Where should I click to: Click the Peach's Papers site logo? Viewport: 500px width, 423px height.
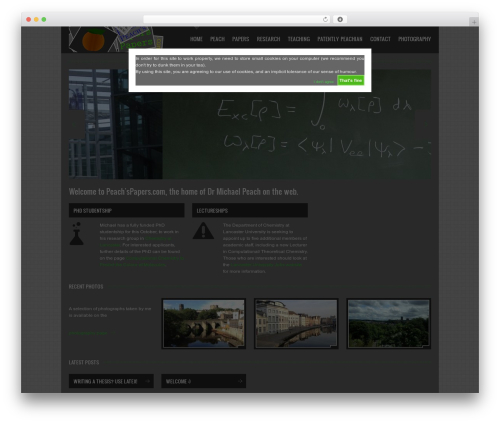(116, 39)
